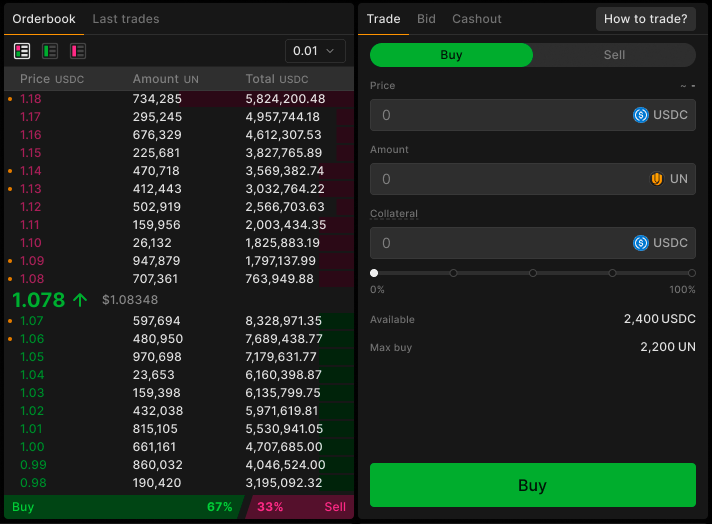Switch order side to Sell
The height and width of the screenshot is (524, 712).
[614, 55]
